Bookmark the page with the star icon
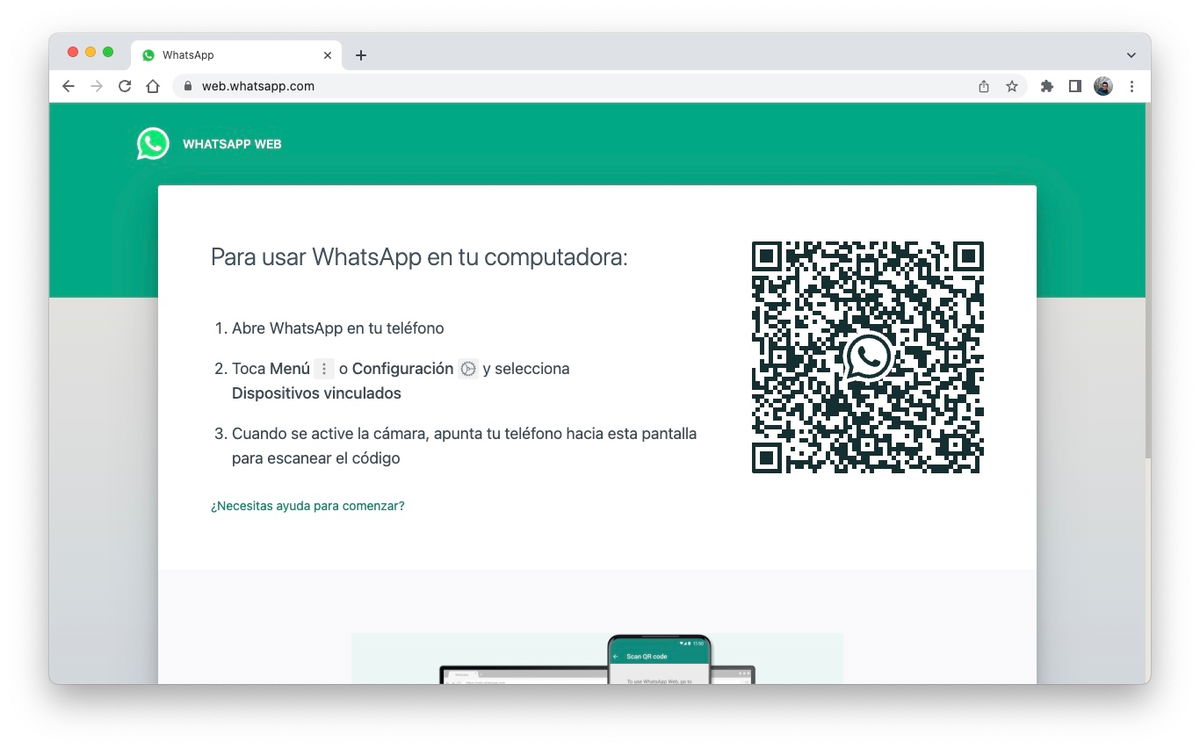This screenshot has height=749, width=1200. (x=1012, y=86)
